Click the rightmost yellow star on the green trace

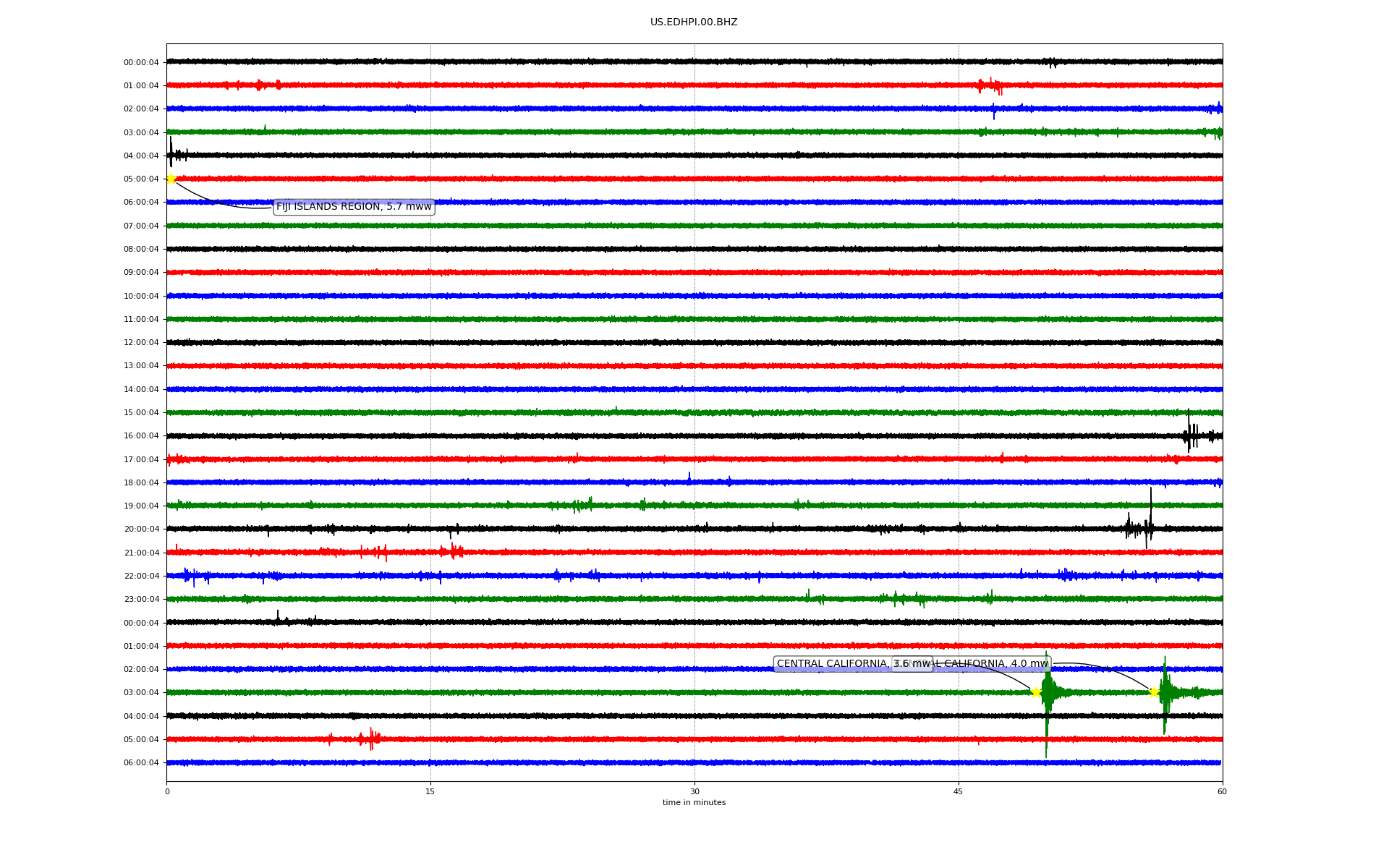tap(1154, 692)
